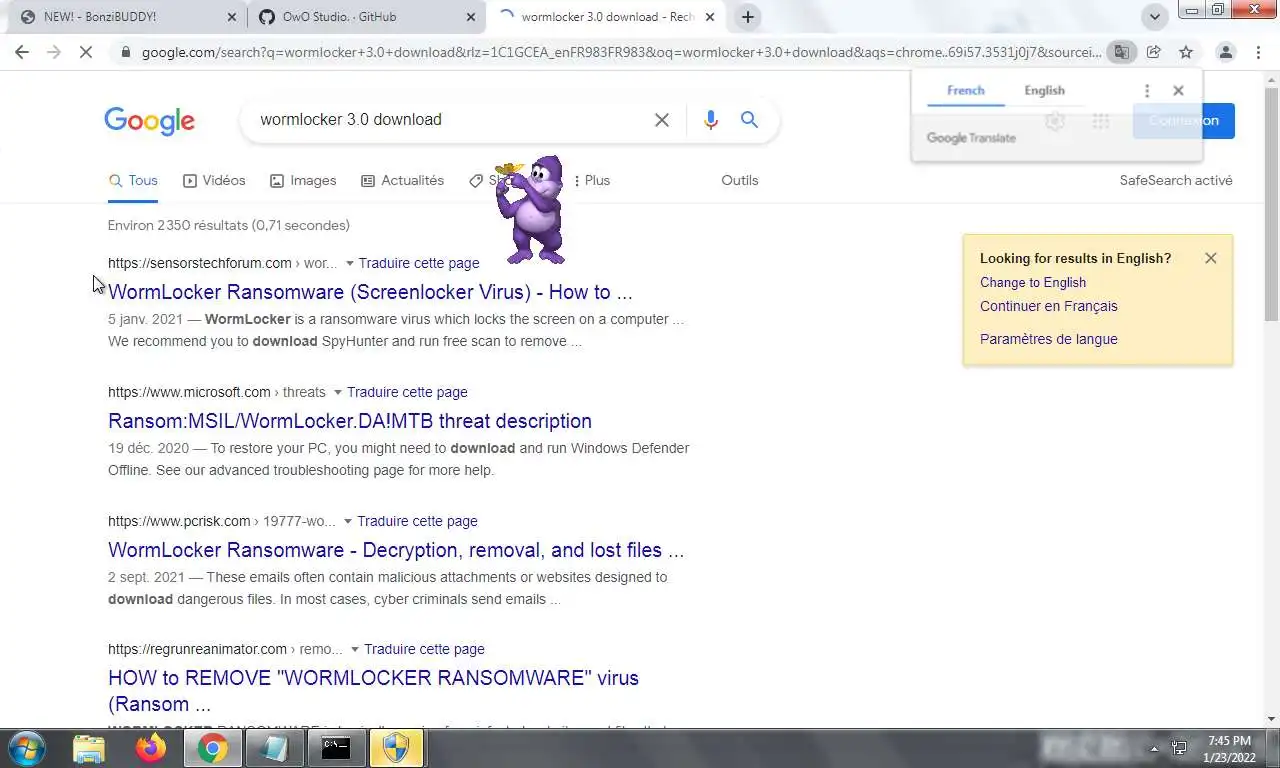Expand the Plus search categories menu
The image size is (1280, 768).
(x=591, y=181)
